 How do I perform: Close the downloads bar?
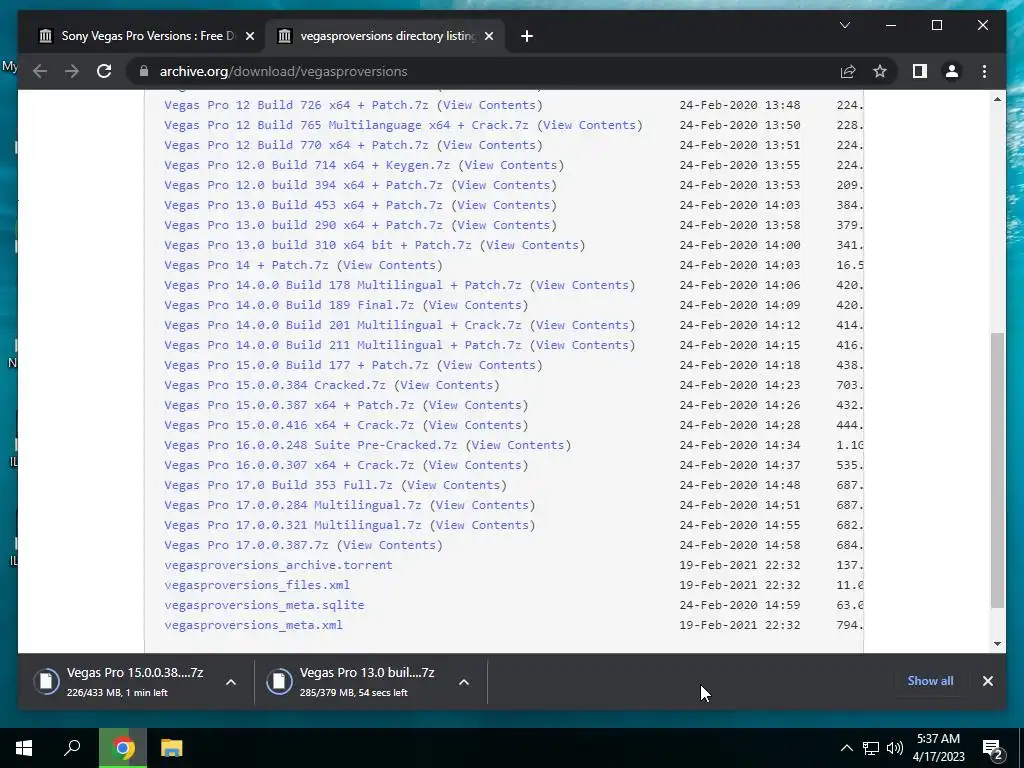point(987,680)
